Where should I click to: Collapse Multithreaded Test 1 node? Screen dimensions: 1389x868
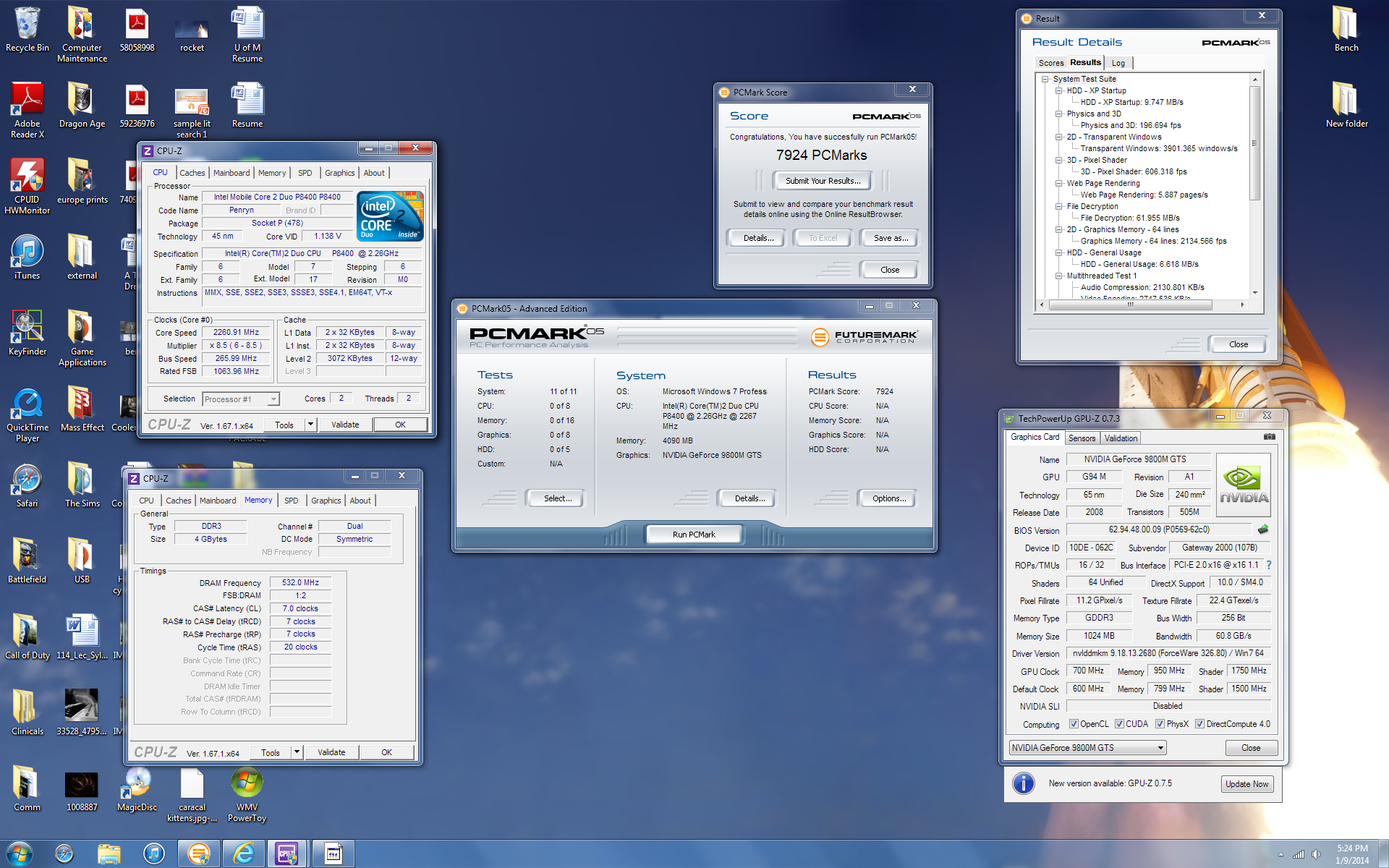click(x=1059, y=276)
